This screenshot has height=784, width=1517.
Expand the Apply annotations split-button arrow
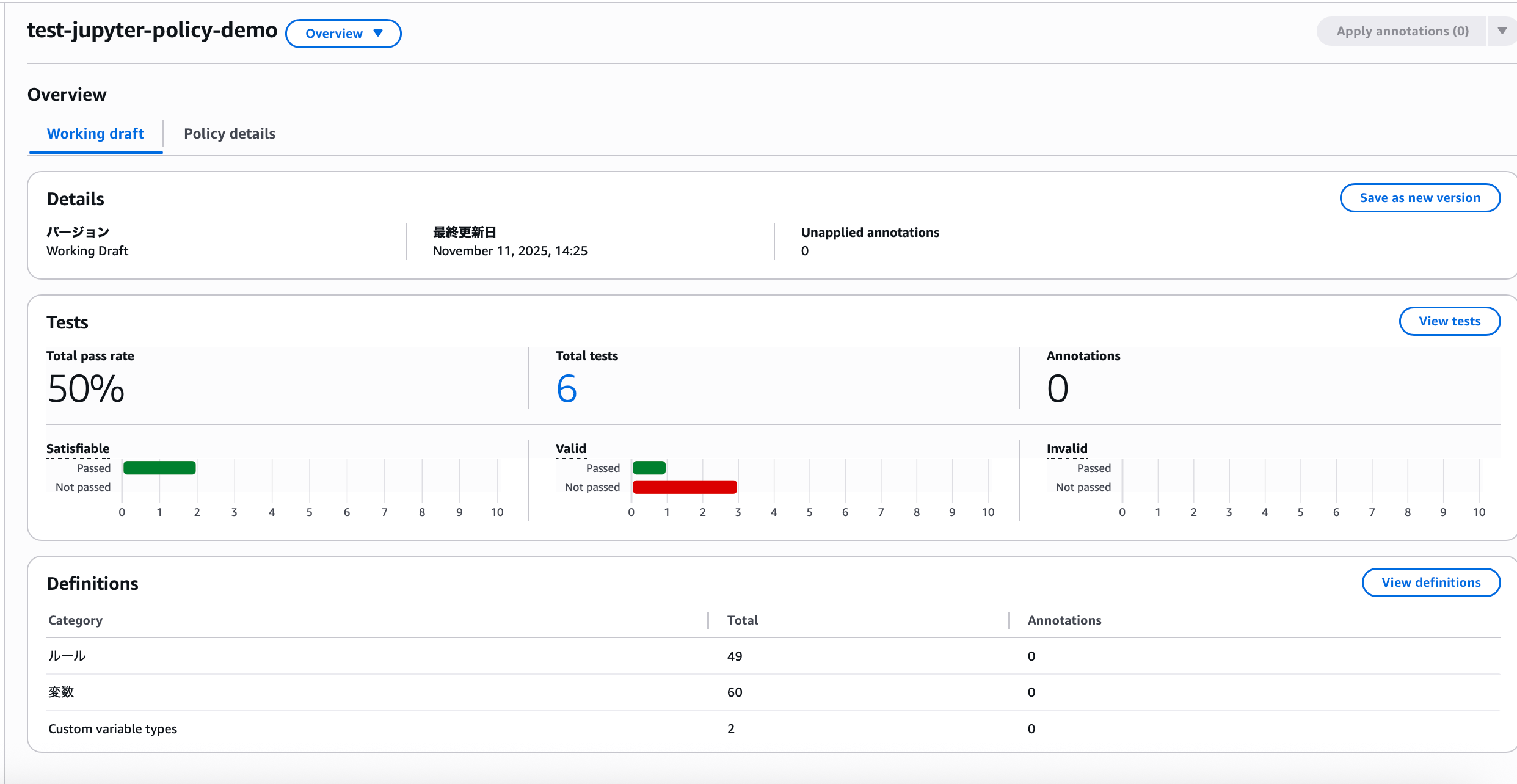pos(1502,31)
